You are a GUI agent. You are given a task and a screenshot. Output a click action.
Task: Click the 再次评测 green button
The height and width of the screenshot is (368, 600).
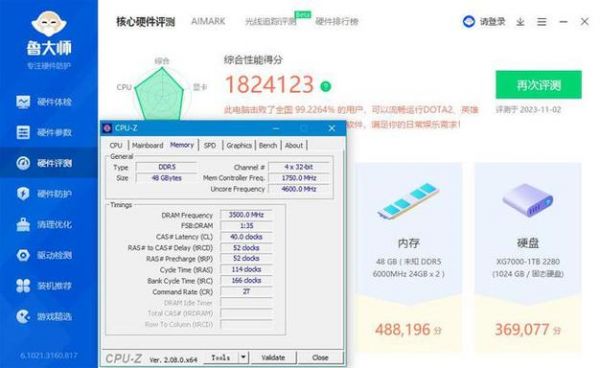click(x=539, y=85)
